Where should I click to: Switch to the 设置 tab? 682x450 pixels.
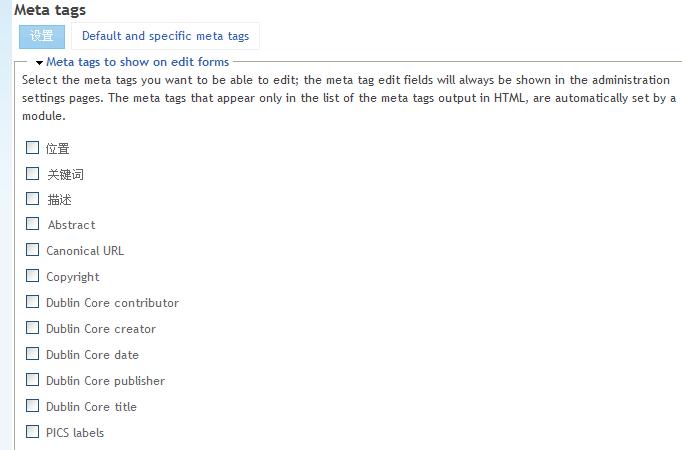(42, 37)
